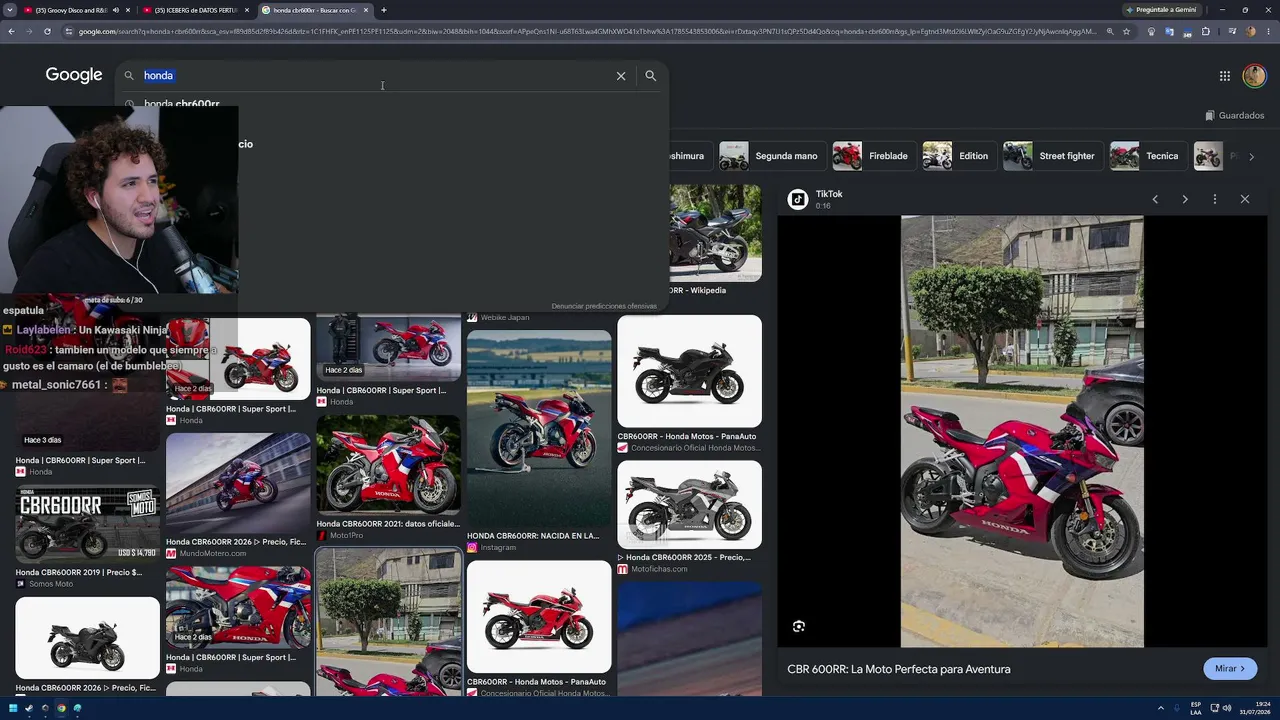Open Honda CBR600RR 2025 Motofichas thumbnail
This screenshot has width=1280, height=720.
[689, 504]
